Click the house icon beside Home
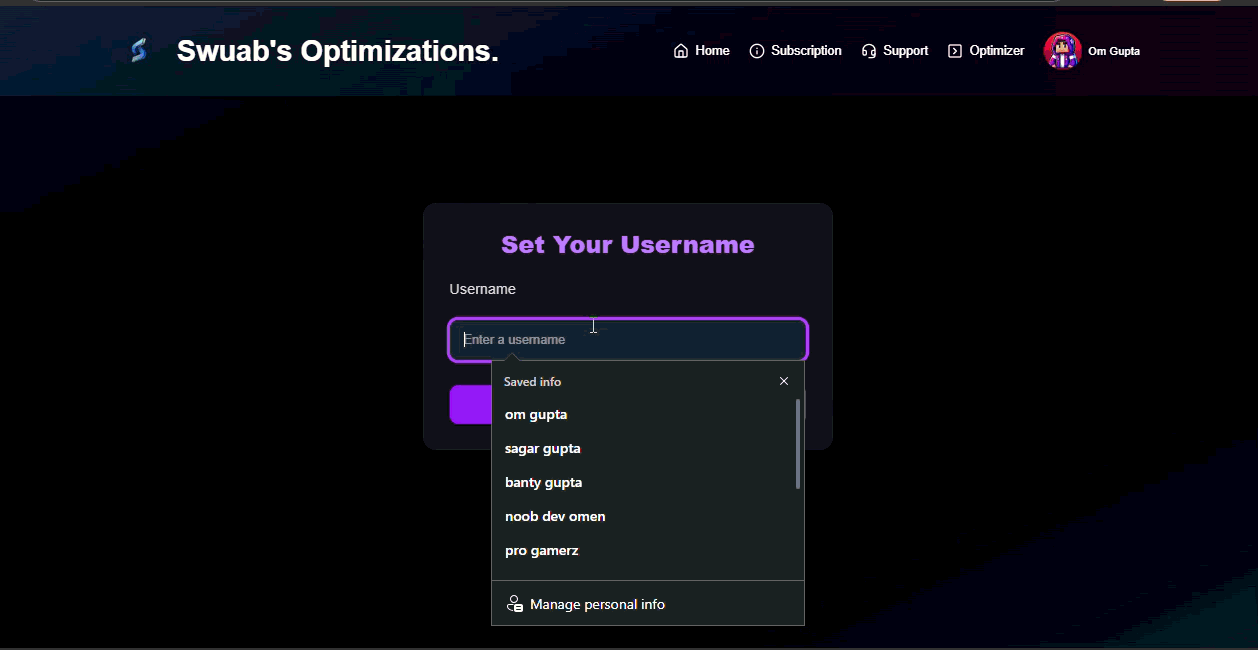 [681, 51]
